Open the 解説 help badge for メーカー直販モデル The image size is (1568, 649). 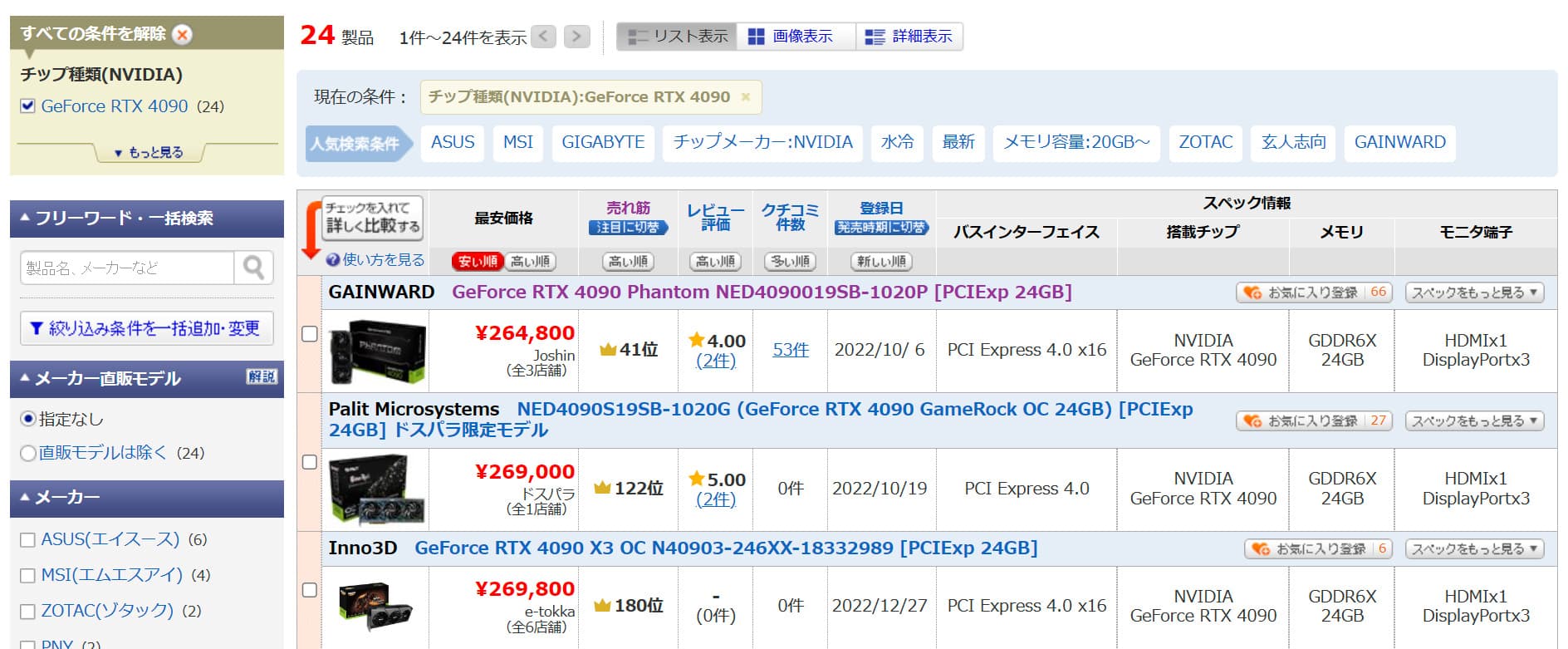[261, 376]
